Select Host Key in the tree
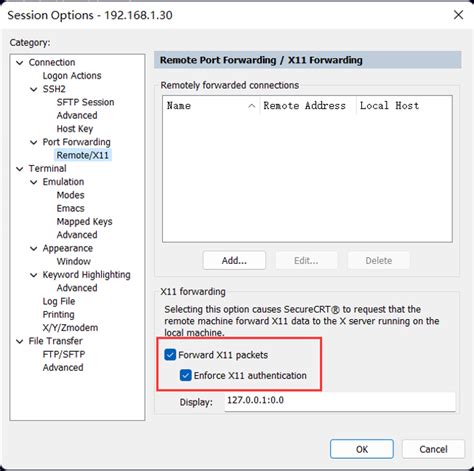This screenshot has height=471, width=474. (75, 129)
